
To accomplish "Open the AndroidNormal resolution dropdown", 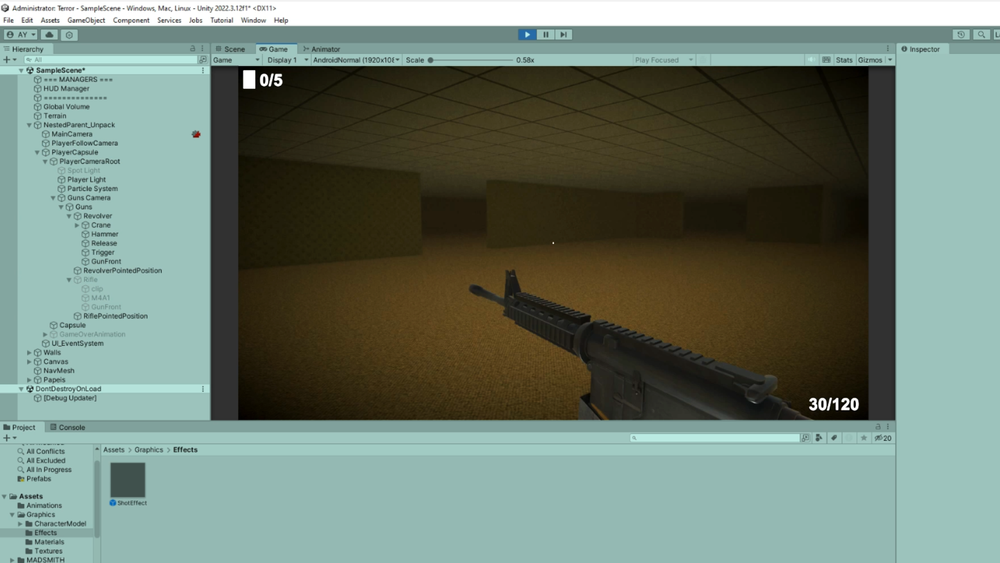I will click(357, 60).
